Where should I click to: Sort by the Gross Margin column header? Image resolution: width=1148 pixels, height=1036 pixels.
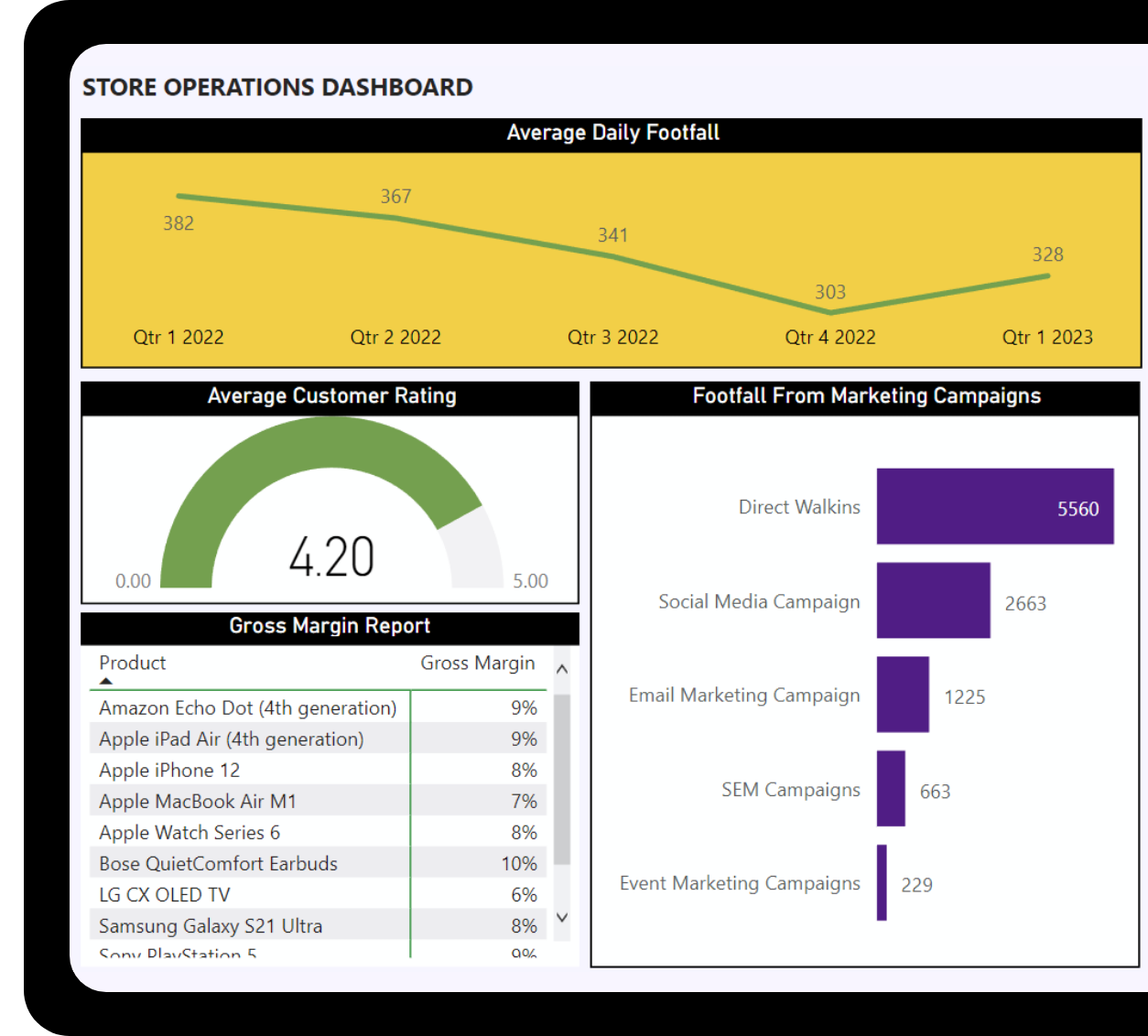click(x=478, y=663)
